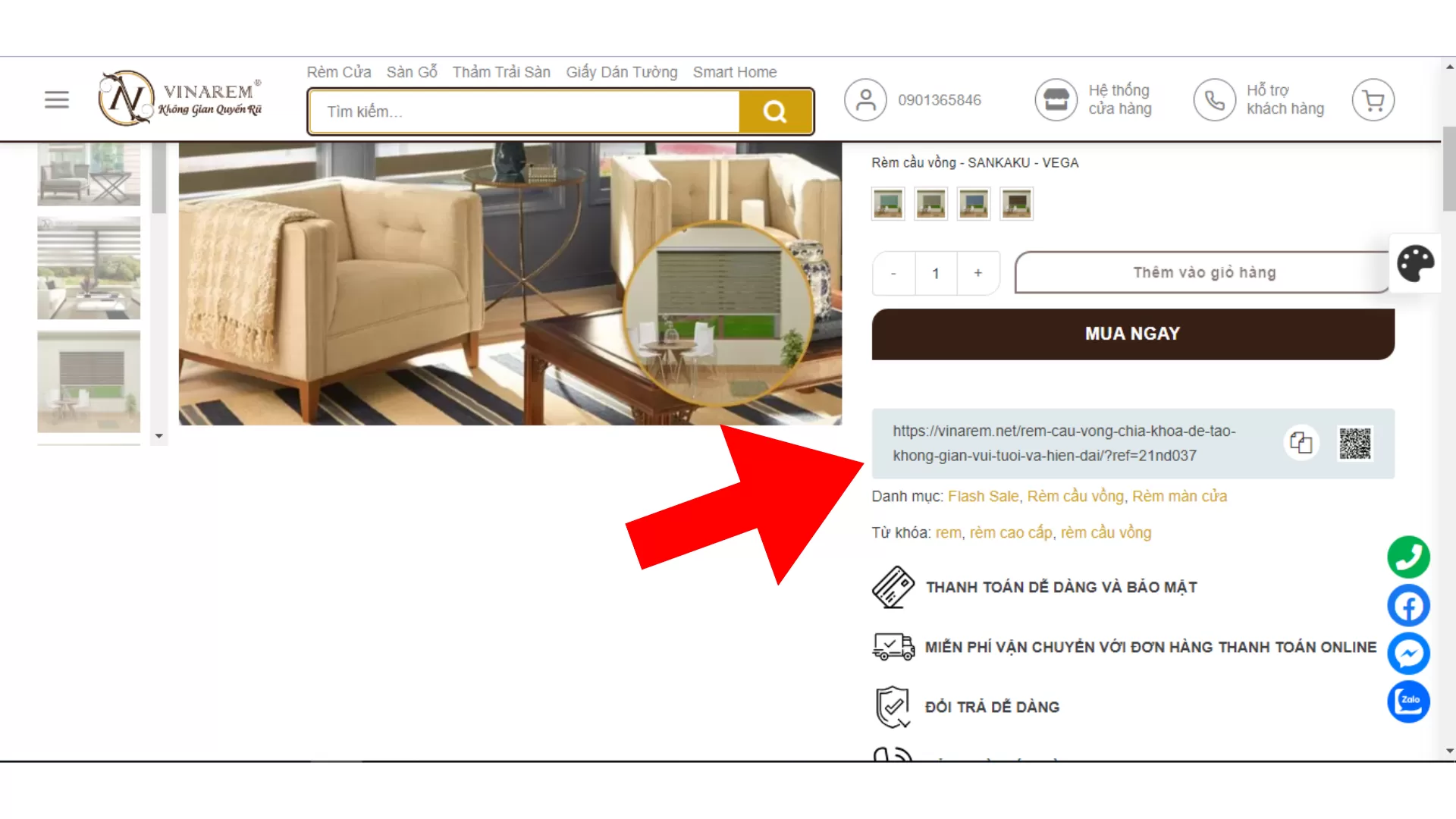Image resolution: width=1456 pixels, height=819 pixels.
Task: Show the QR code for the link
Action: click(x=1355, y=444)
